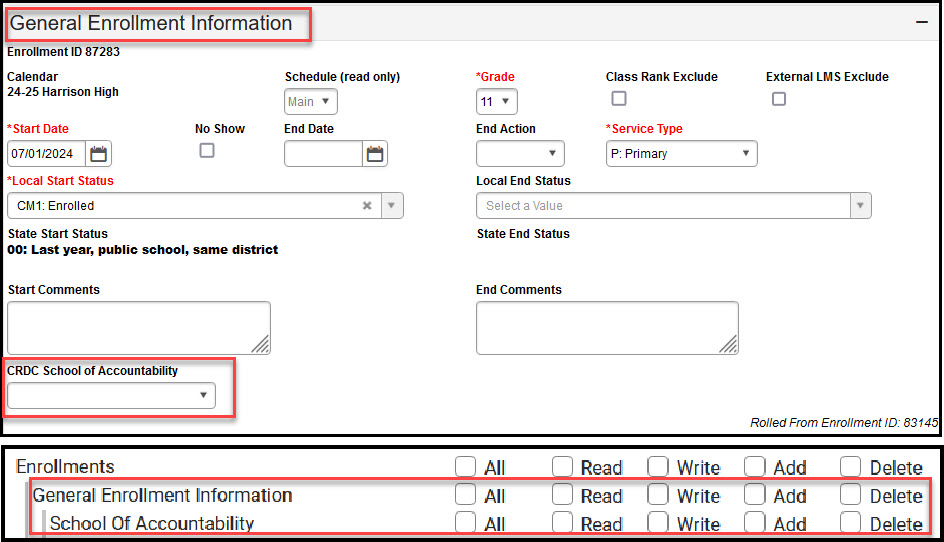Check the Write box for Enrollments
Image resolution: width=944 pixels, height=542 pixels.
click(658, 467)
